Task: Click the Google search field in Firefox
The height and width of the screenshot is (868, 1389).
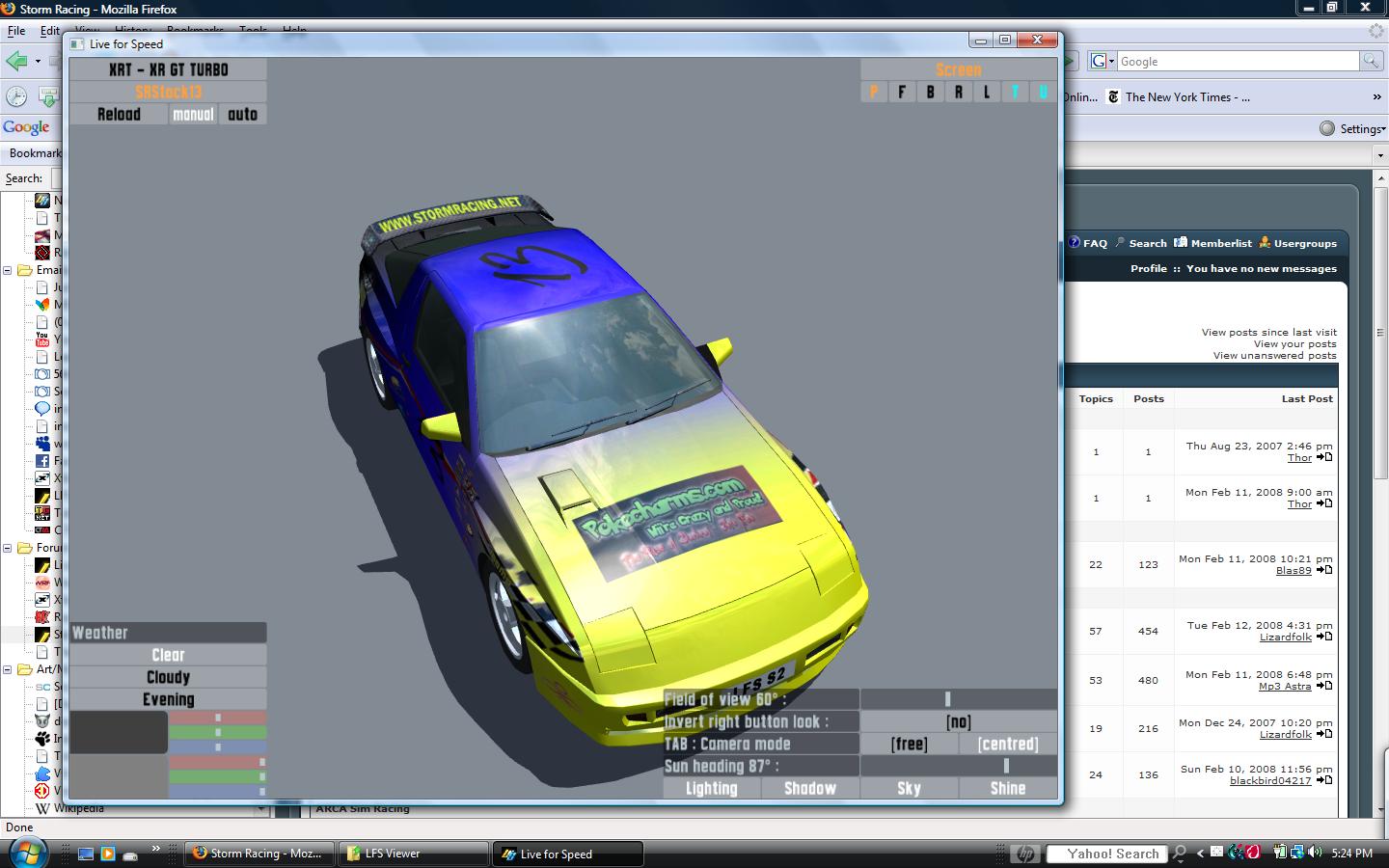Action: pyautogui.click(x=1239, y=61)
